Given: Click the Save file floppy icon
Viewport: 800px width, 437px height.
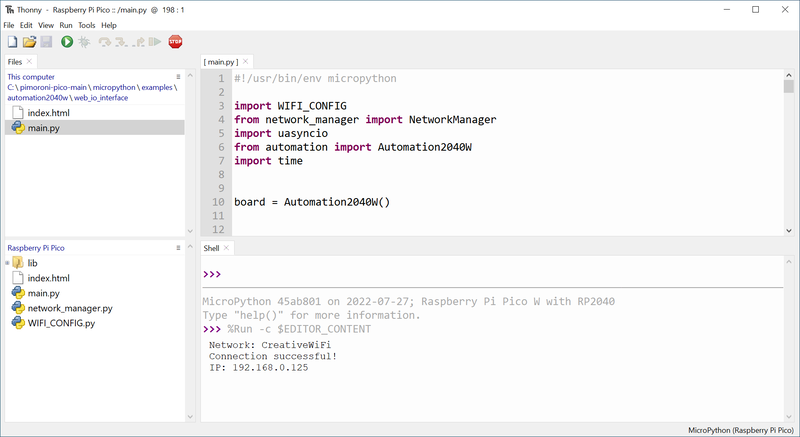Looking at the screenshot, I should [46, 42].
